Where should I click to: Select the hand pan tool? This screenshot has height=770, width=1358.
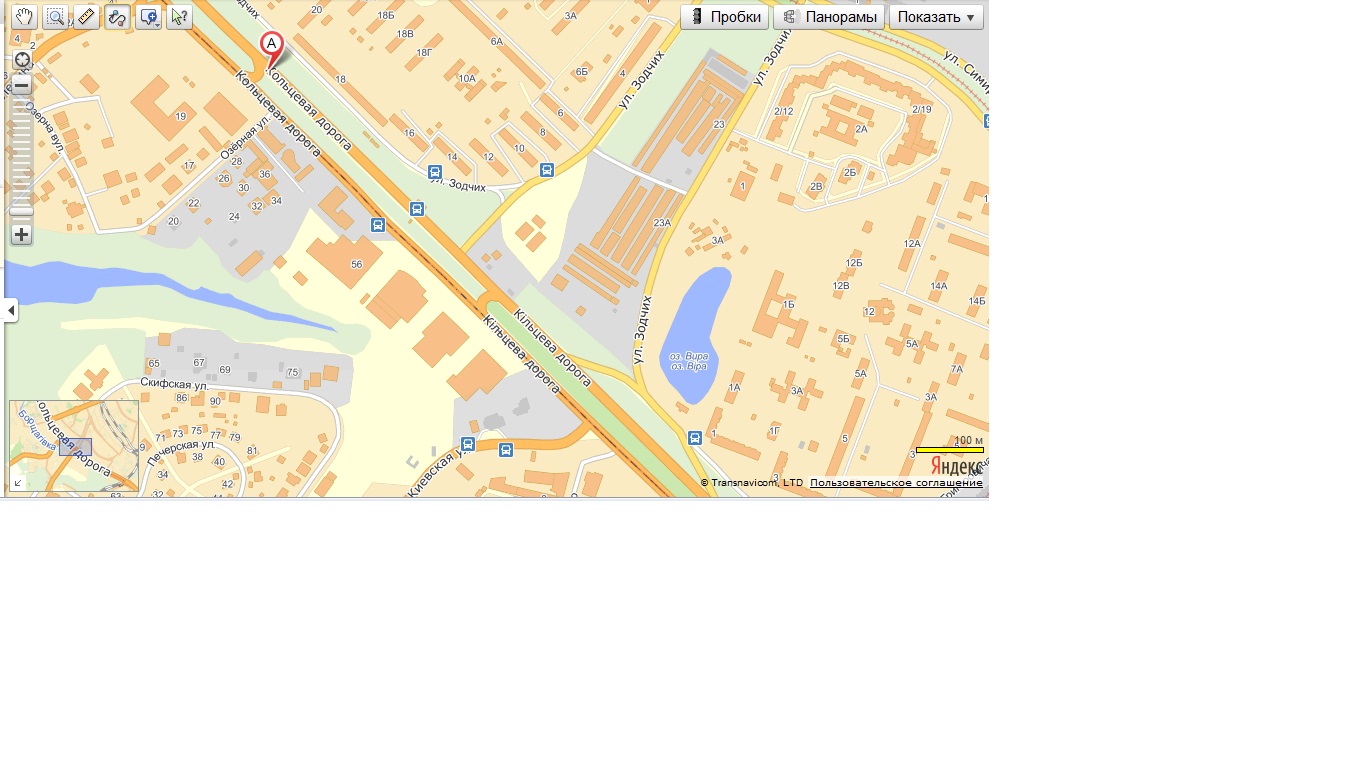25,17
